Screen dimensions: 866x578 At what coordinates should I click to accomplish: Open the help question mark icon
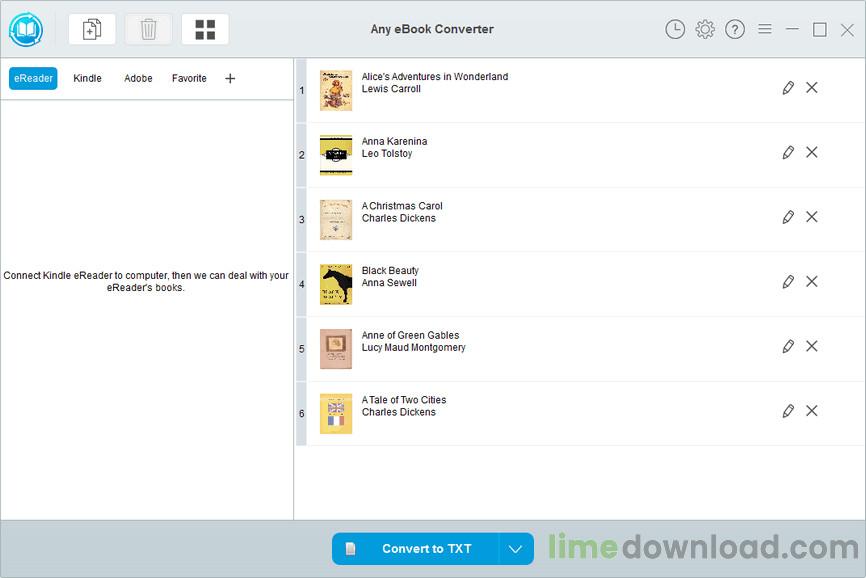pos(735,29)
